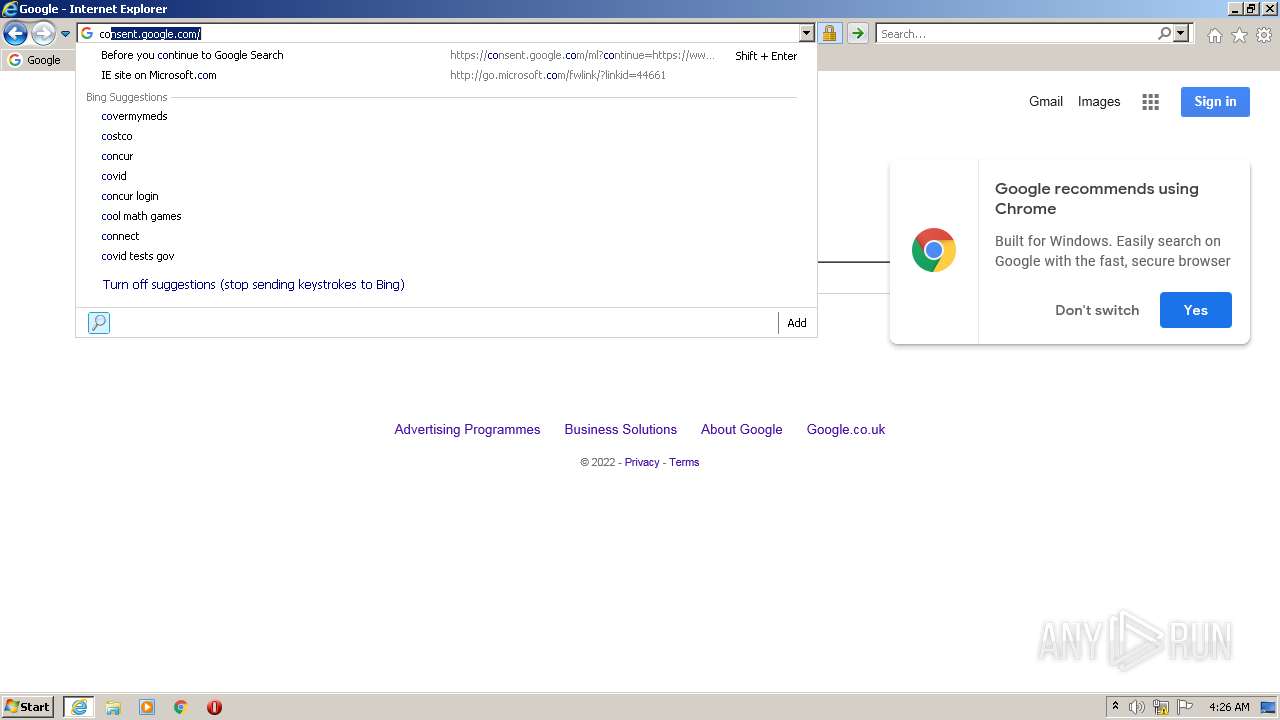Click the security lock icon
Image resolution: width=1280 pixels, height=720 pixels.
[x=829, y=34]
